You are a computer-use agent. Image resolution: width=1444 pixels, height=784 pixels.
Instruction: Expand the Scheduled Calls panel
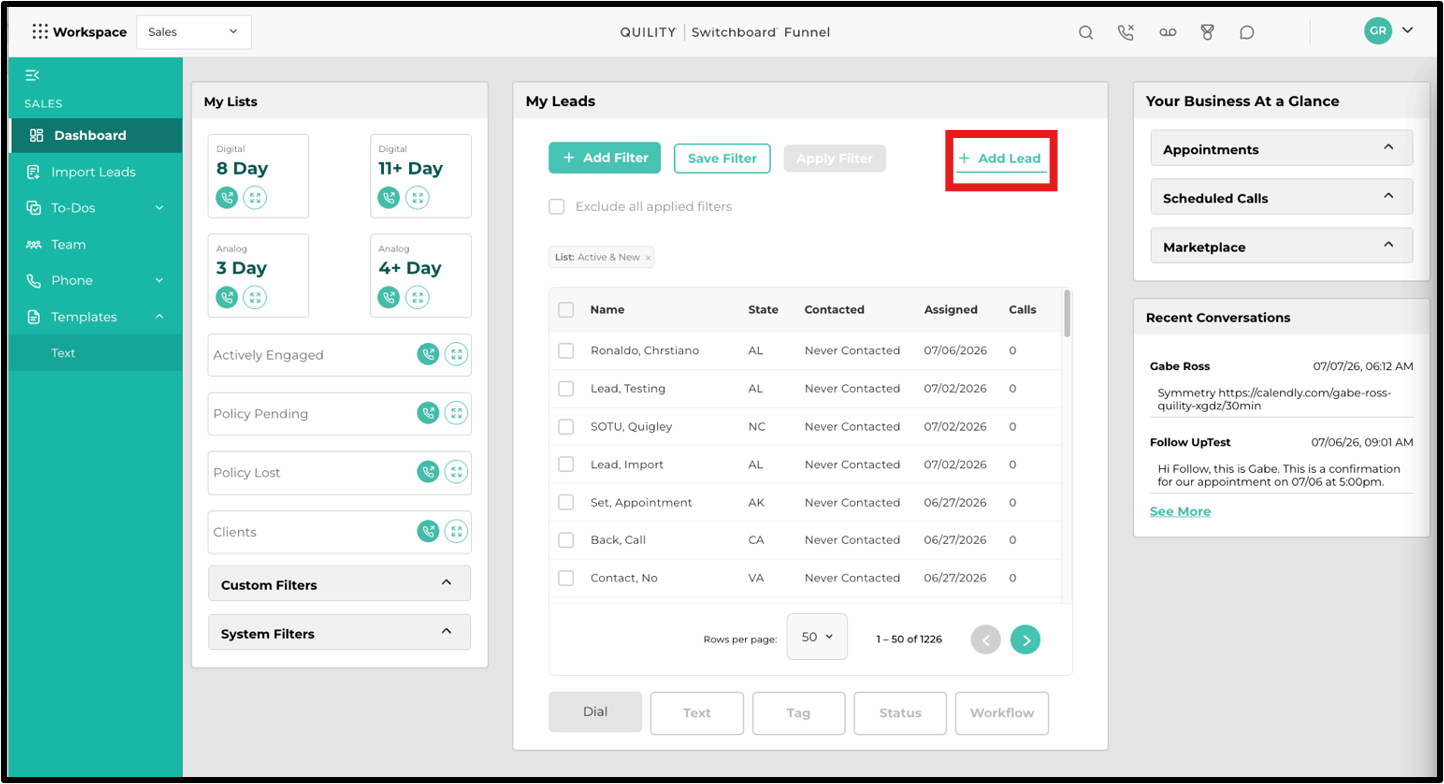1281,197
